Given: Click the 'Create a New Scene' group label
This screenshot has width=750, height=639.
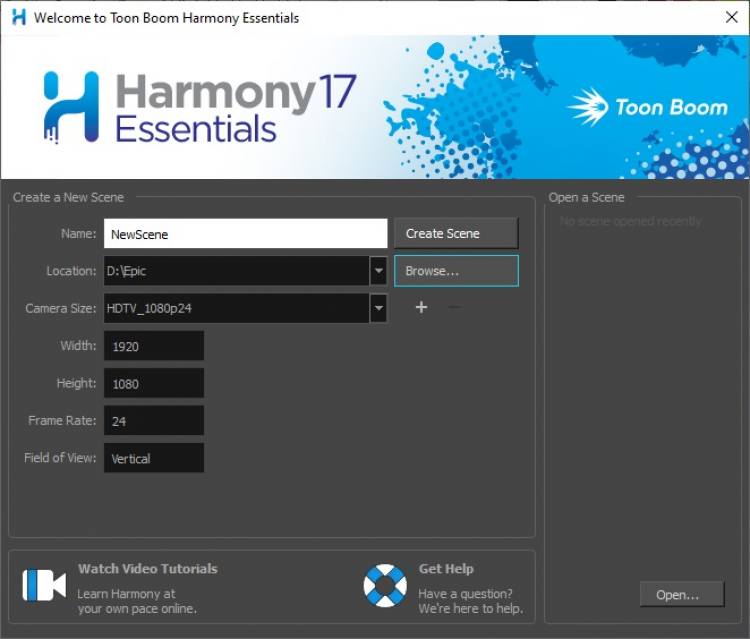Looking at the screenshot, I should pyautogui.click(x=68, y=197).
